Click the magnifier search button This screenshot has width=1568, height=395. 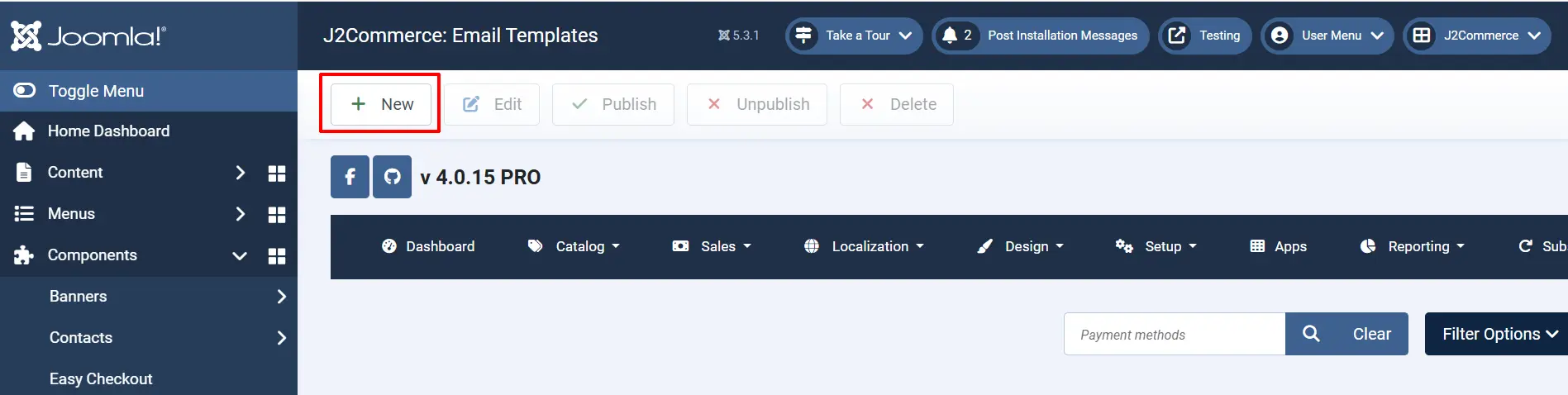click(1311, 334)
